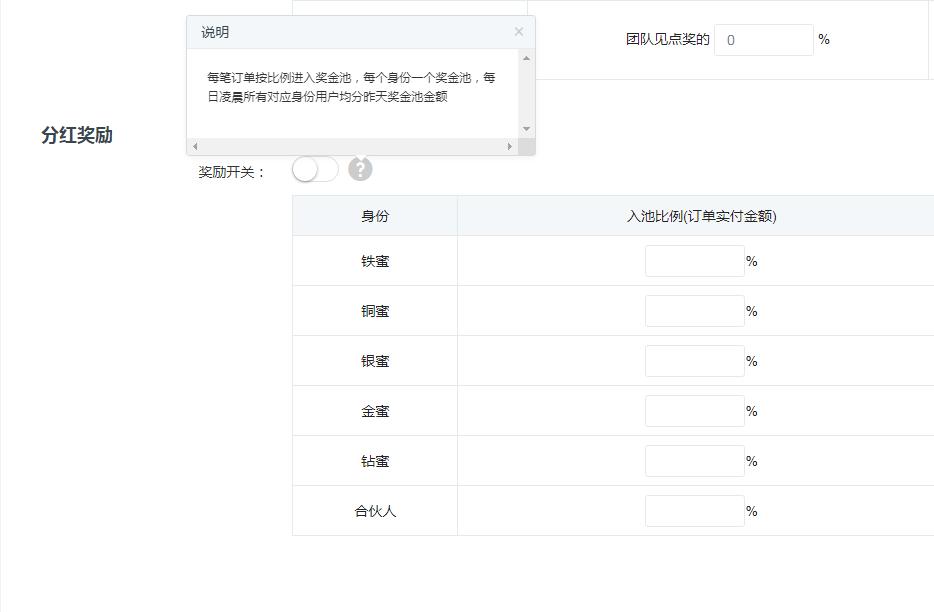The height and width of the screenshot is (612, 934).
Task: Click the down arrow on the popup vertical scrollbar
Action: click(527, 128)
